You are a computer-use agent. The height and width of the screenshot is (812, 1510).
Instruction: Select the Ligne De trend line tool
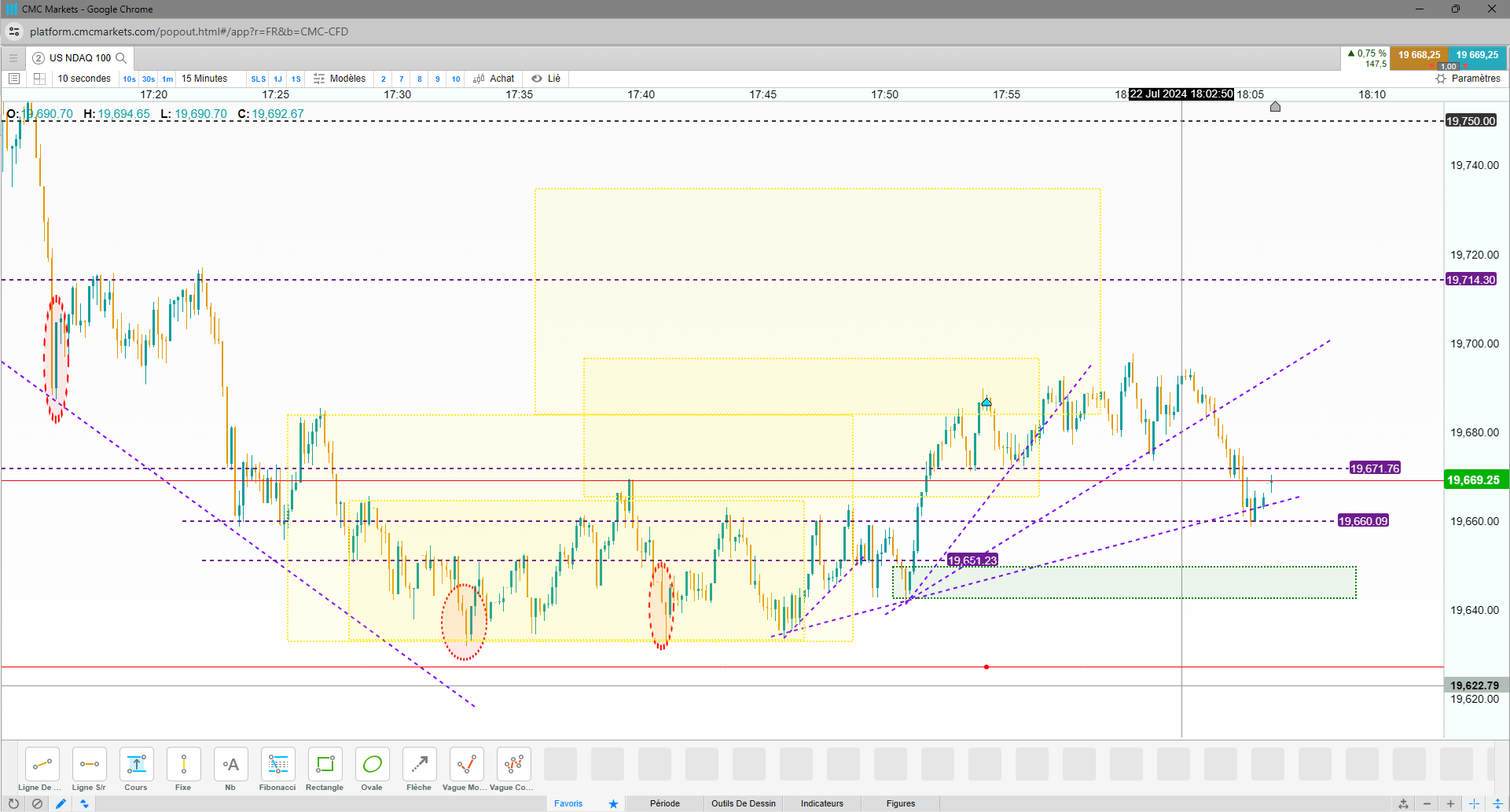pyautogui.click(x=42, y=769)
